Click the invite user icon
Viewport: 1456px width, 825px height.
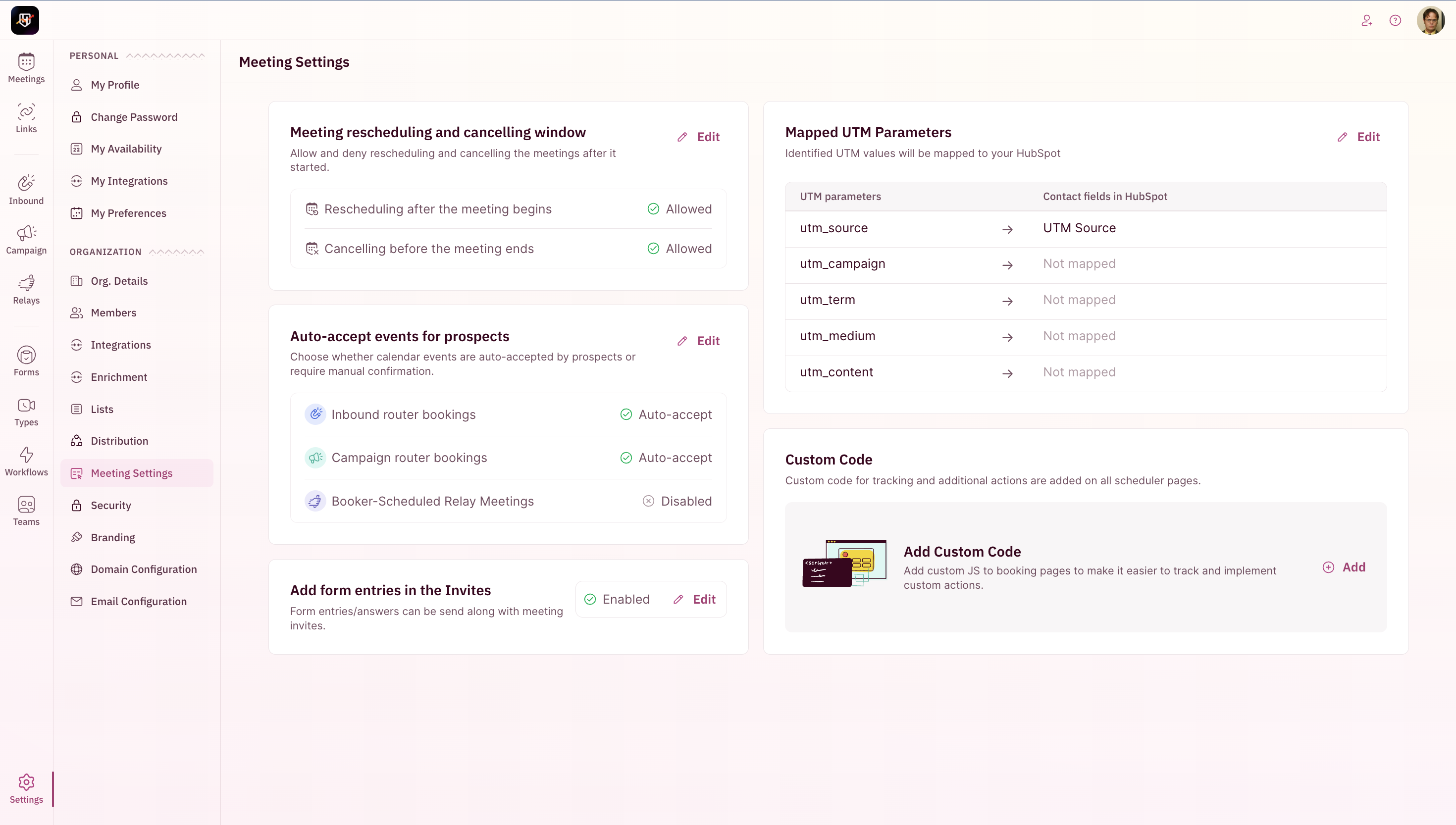[1366, 20]
